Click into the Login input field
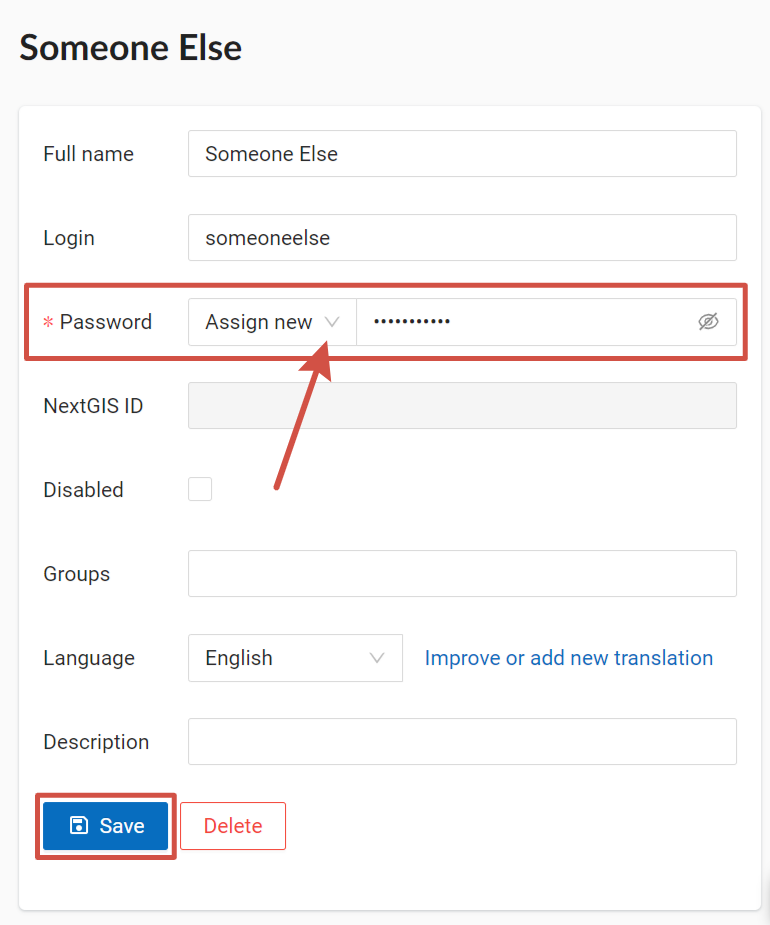770x925 pixels. tap(462, 238)
